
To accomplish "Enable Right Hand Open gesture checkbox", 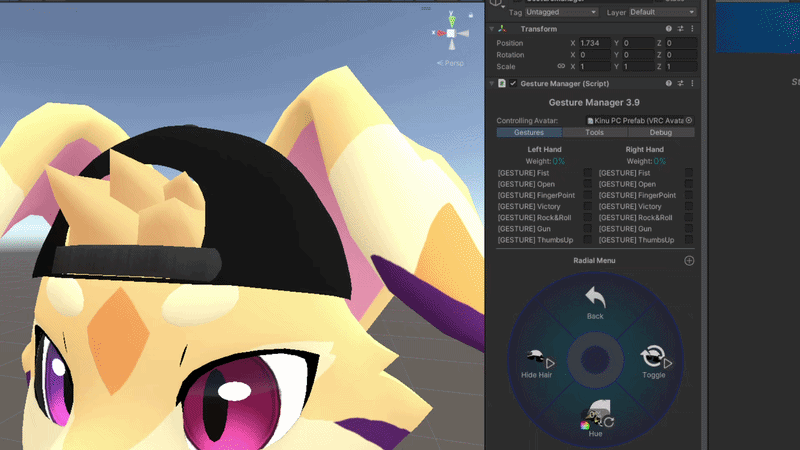I will [689, 184].
